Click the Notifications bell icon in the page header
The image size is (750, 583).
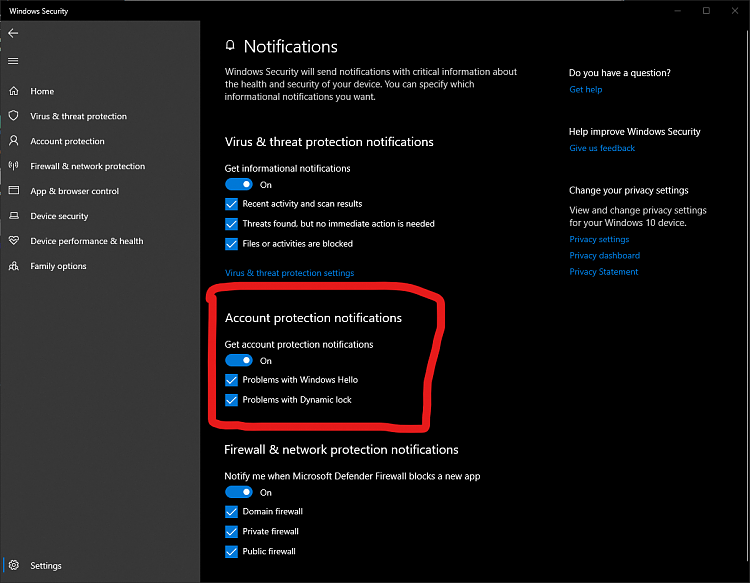[x=230, y=45]
